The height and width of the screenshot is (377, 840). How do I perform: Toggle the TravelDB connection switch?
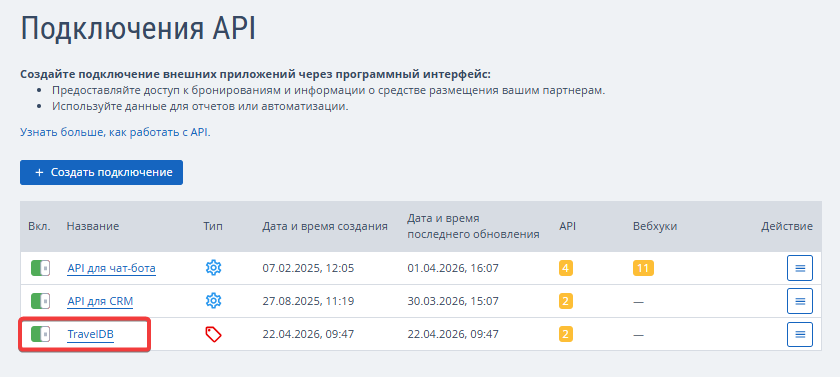[x=40, y=335]
